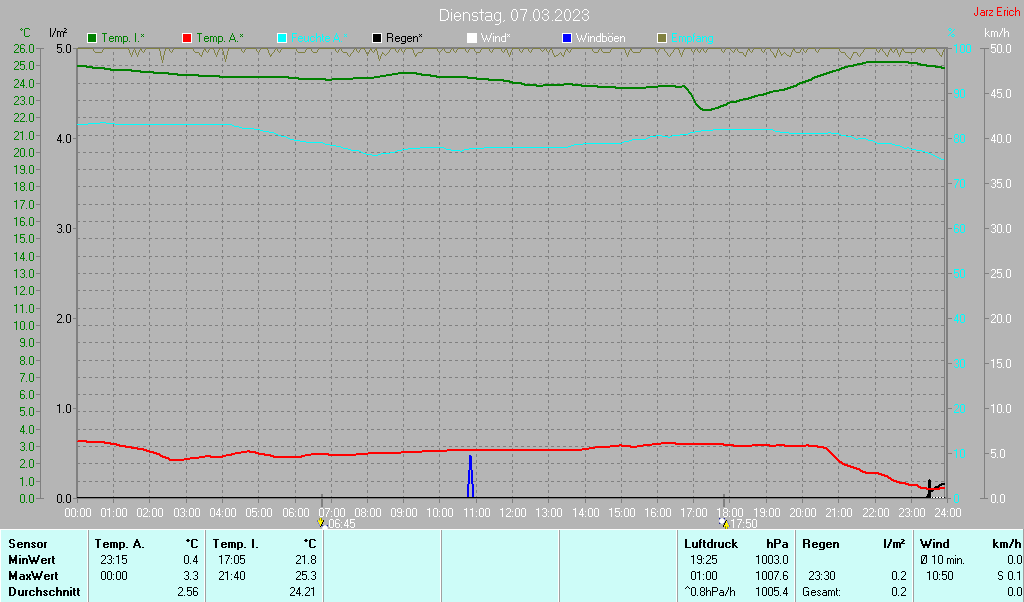This screenshot has height=602, width=1024.
Task: Click the maximum indoor temperature '25.3'
Action: [306, 576]
